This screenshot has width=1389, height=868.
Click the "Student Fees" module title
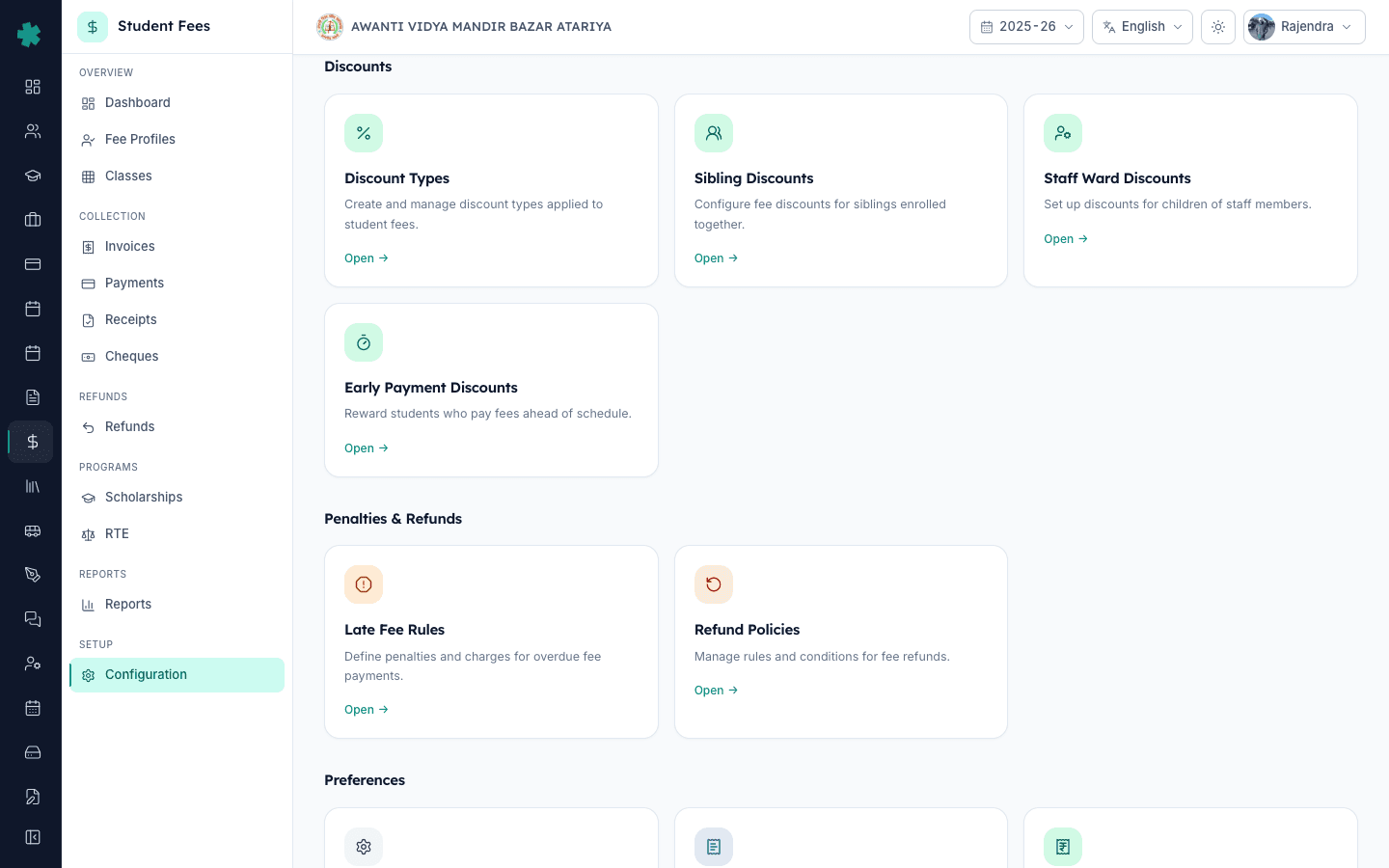pos(164,26)
